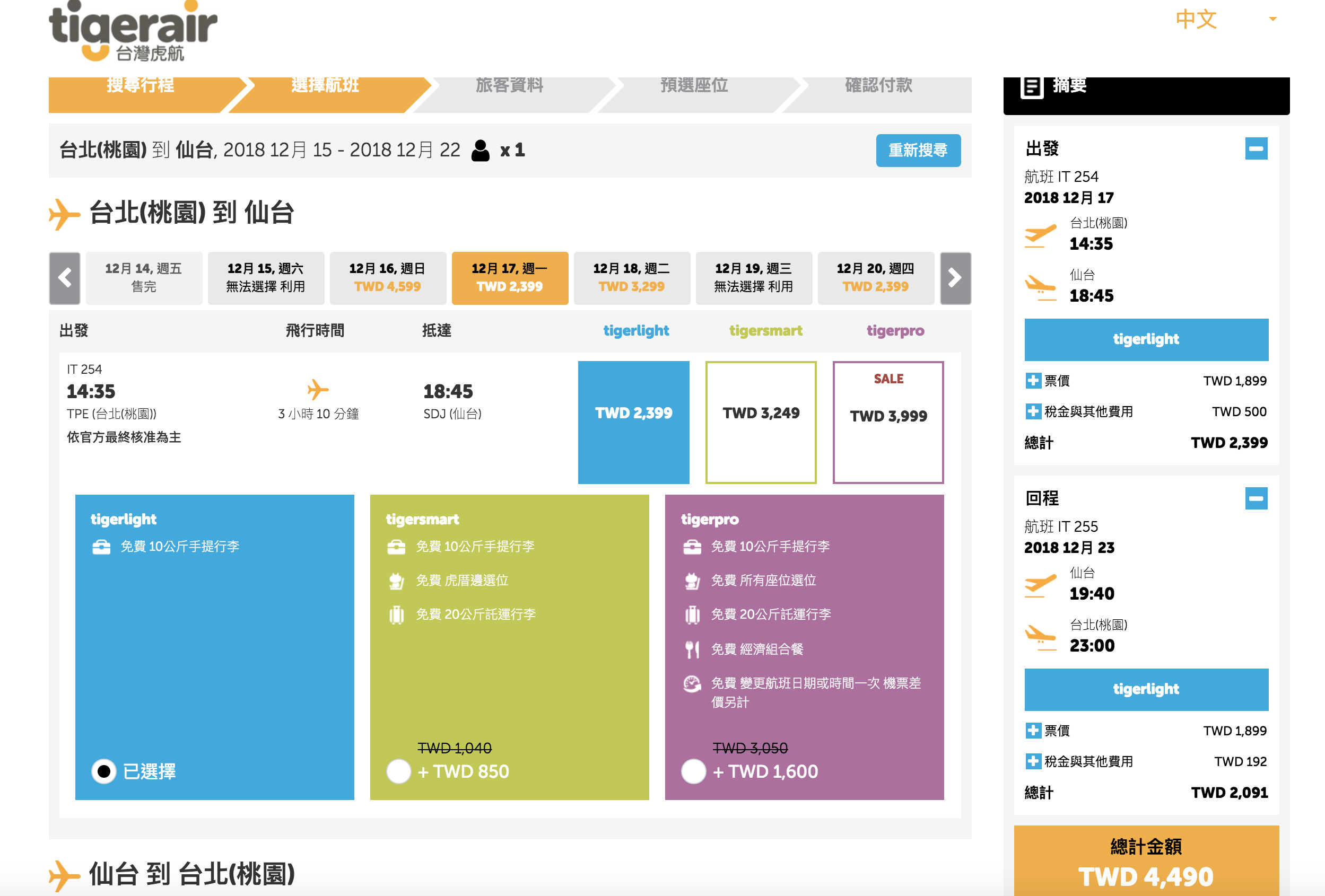Choose tigersmart fare TWD 3,249
Screen dimensions: 1325x896
(x=761, y=423)
